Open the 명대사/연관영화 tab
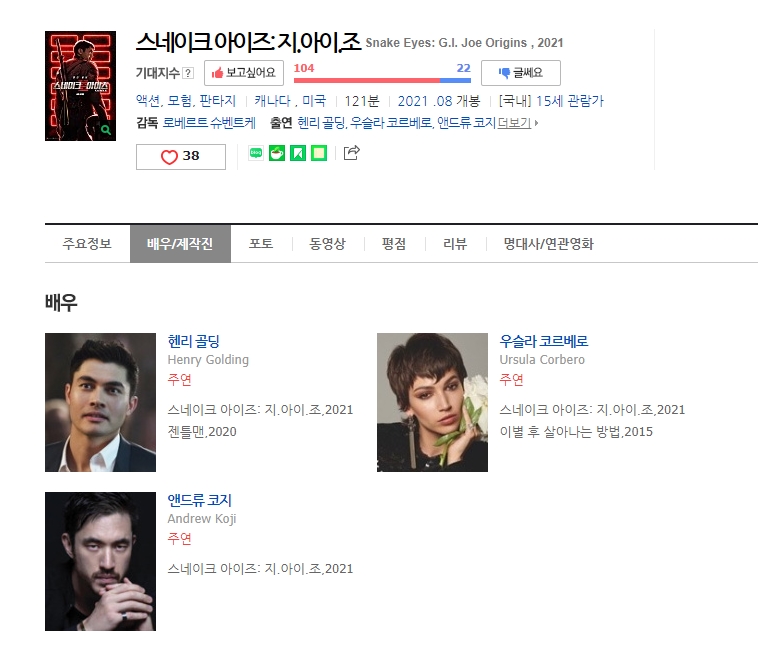 click(548, 244)
